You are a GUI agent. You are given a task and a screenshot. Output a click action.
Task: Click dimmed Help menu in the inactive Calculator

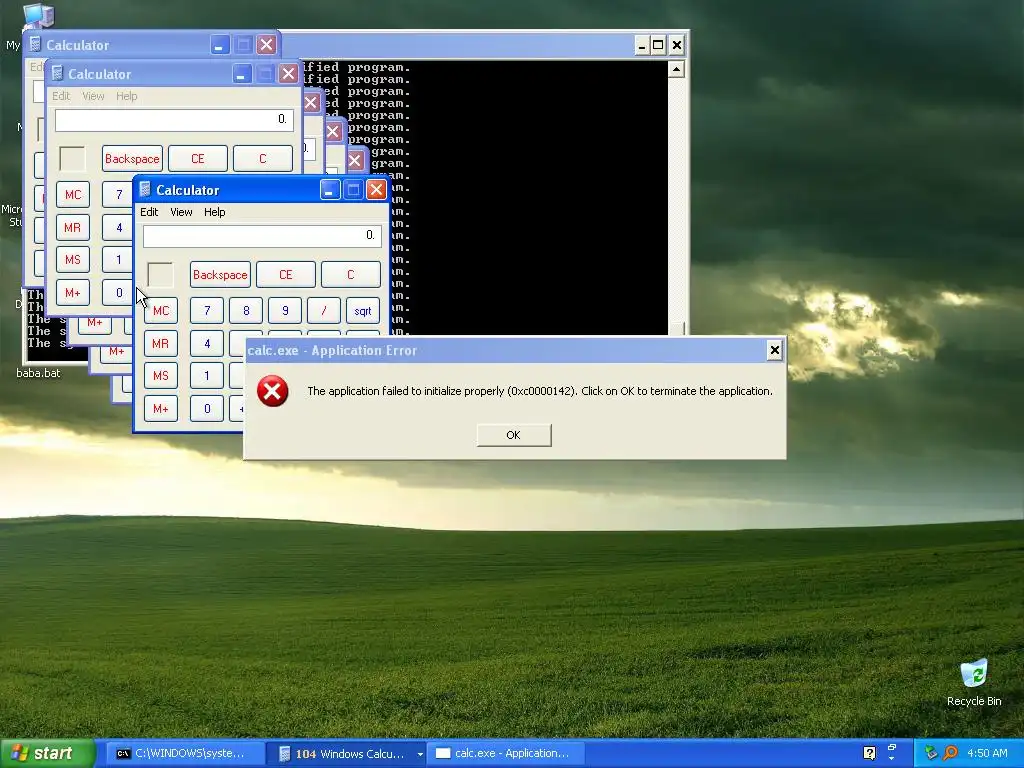coord(127,96)
